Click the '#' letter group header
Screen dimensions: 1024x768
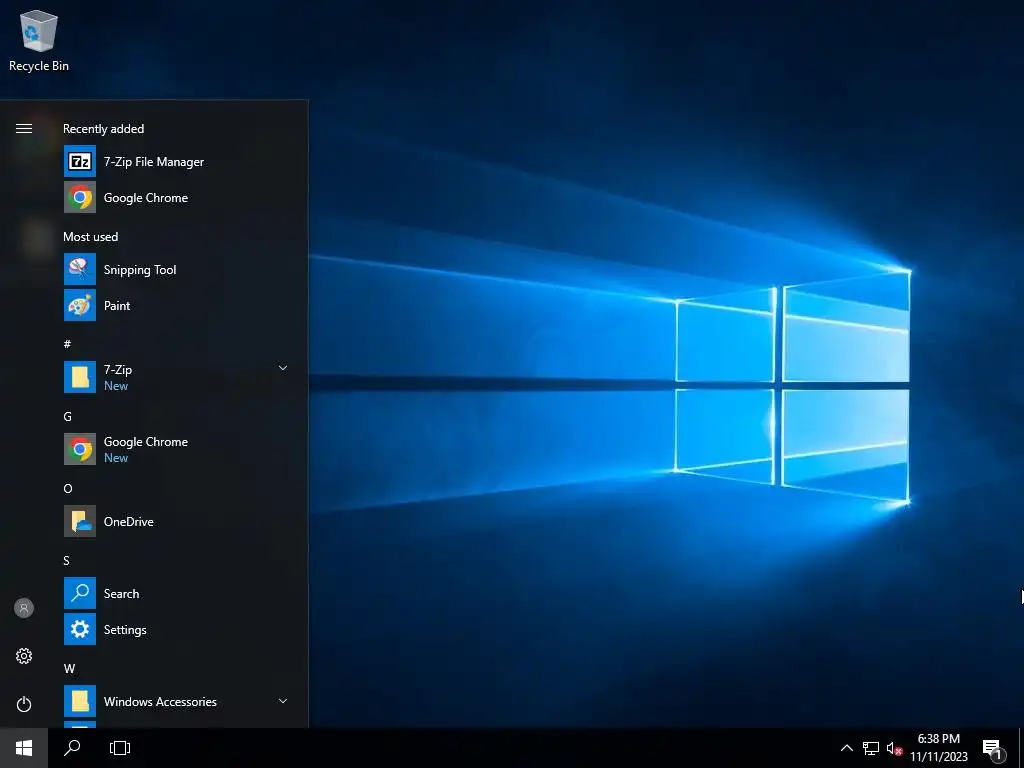pos(67,344)
